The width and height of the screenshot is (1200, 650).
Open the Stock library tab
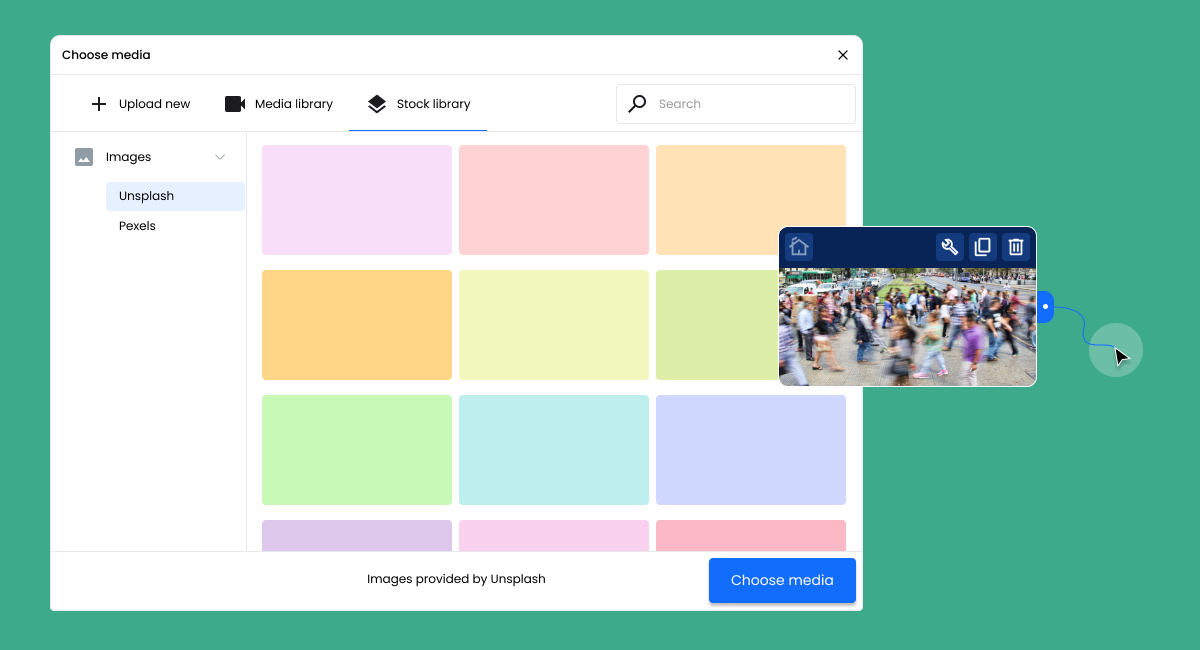418,103
